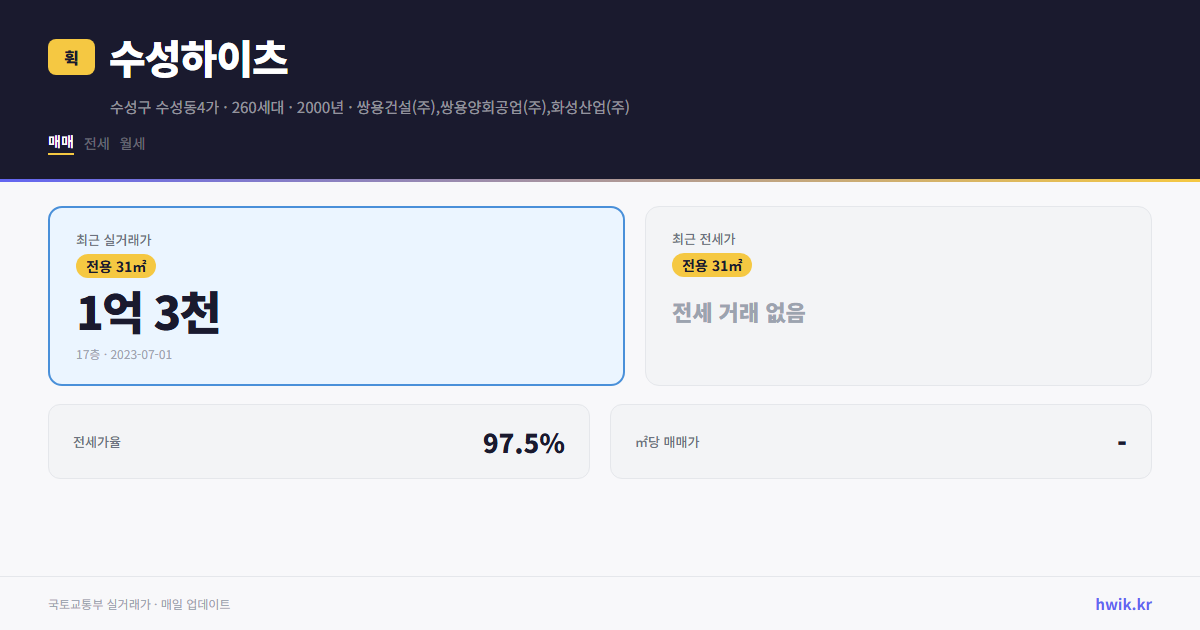The image size is (1200, 630).
Task: Click the 최근 실거래가 card header
Action: click(112, 239)
